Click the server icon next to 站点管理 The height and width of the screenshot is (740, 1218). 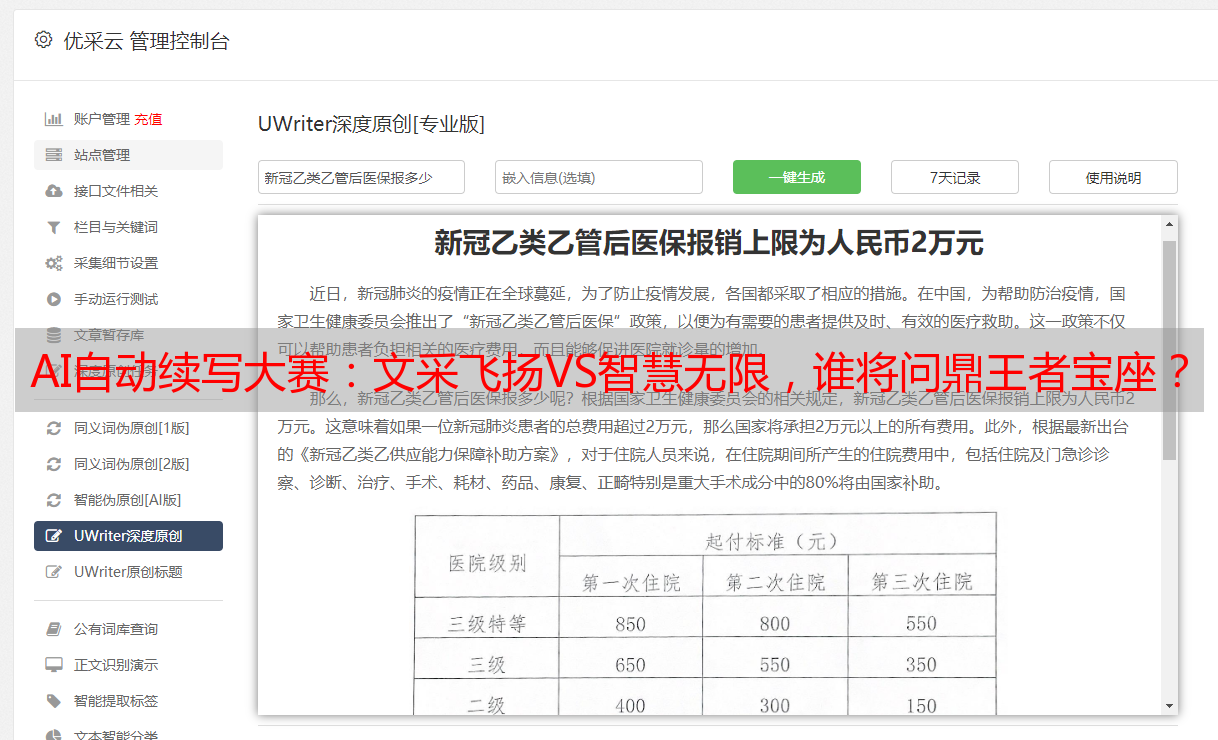pyautogui.click(x=54, y=155)
